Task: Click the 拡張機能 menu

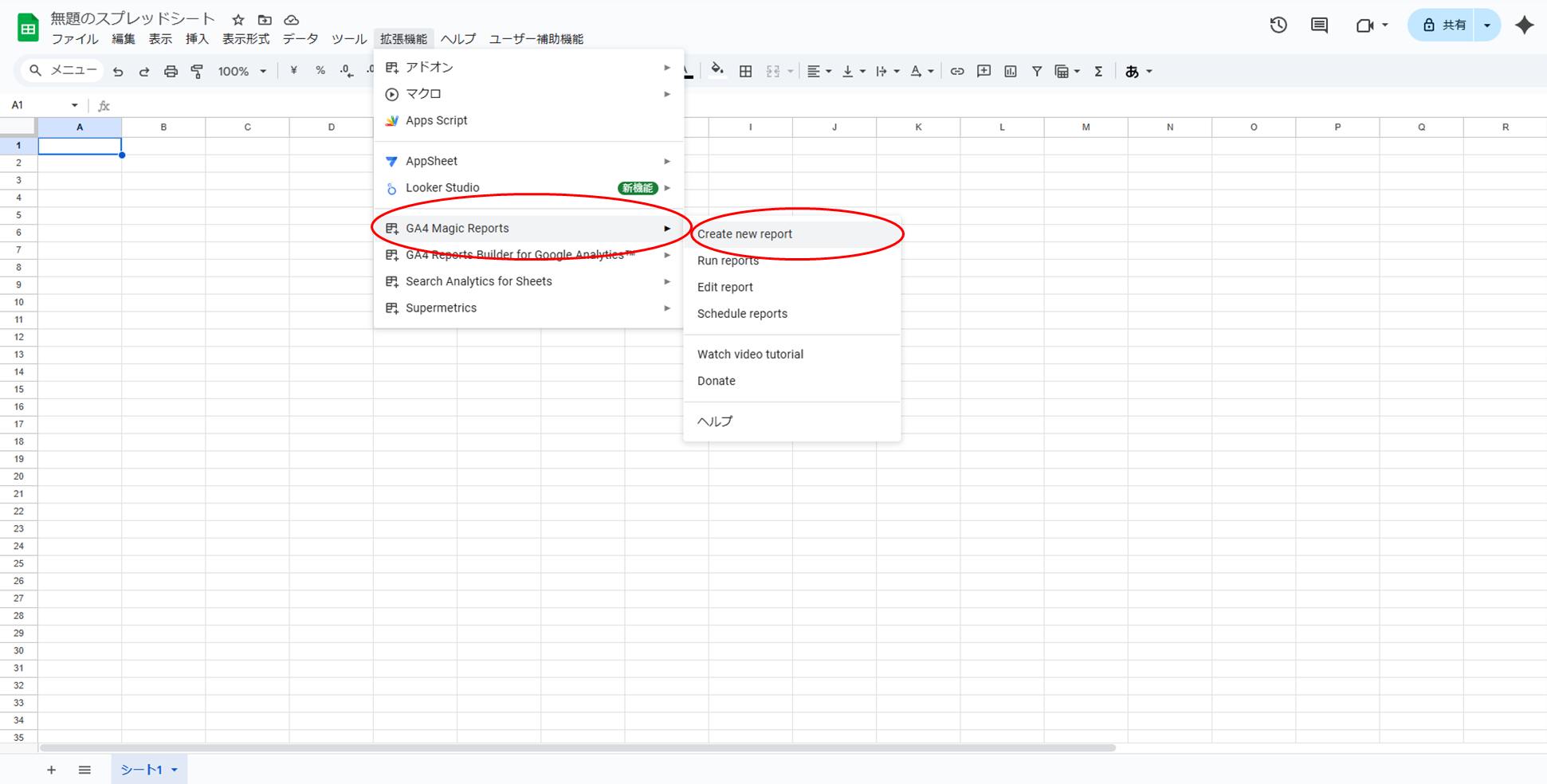Action: coord(403,39)
